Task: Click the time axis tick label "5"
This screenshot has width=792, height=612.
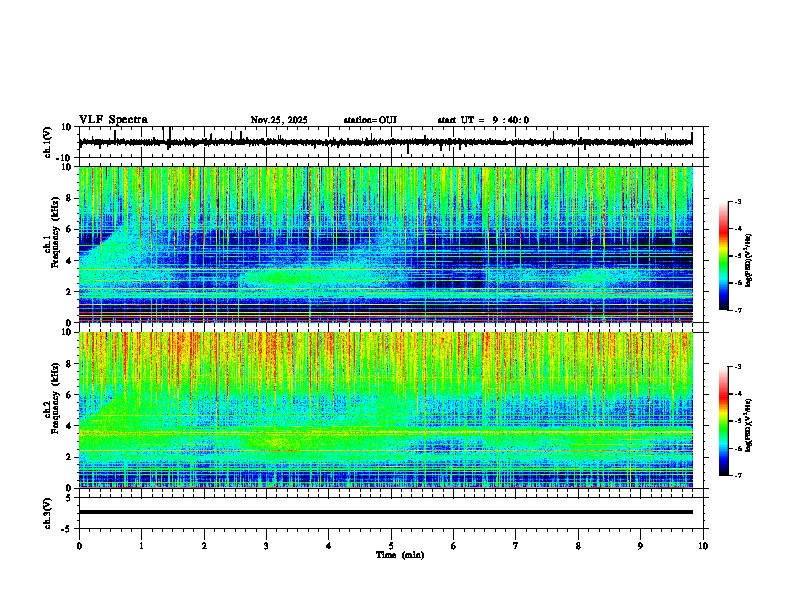Action: point(391,546)
